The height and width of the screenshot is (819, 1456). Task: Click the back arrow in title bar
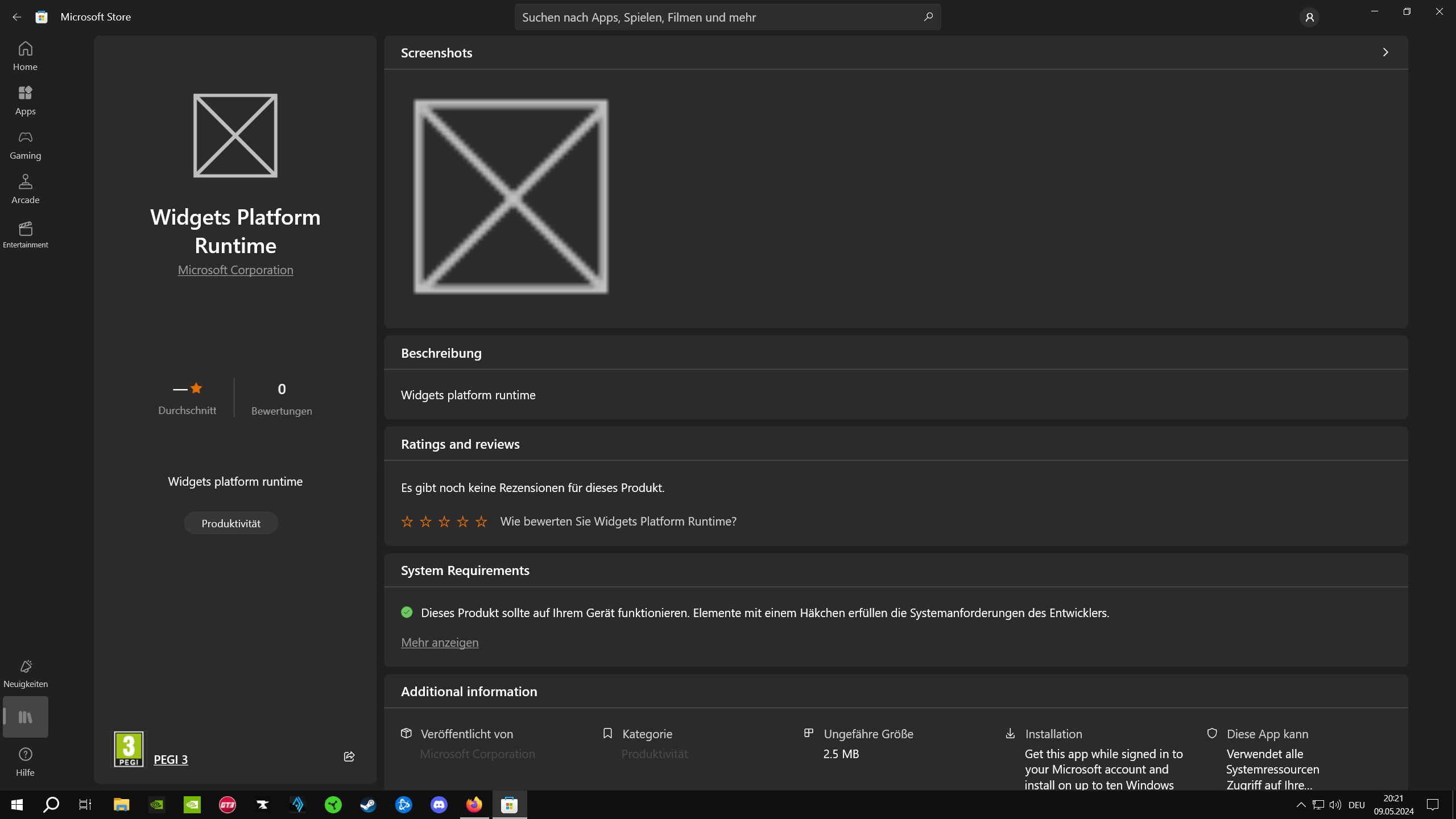16,17
